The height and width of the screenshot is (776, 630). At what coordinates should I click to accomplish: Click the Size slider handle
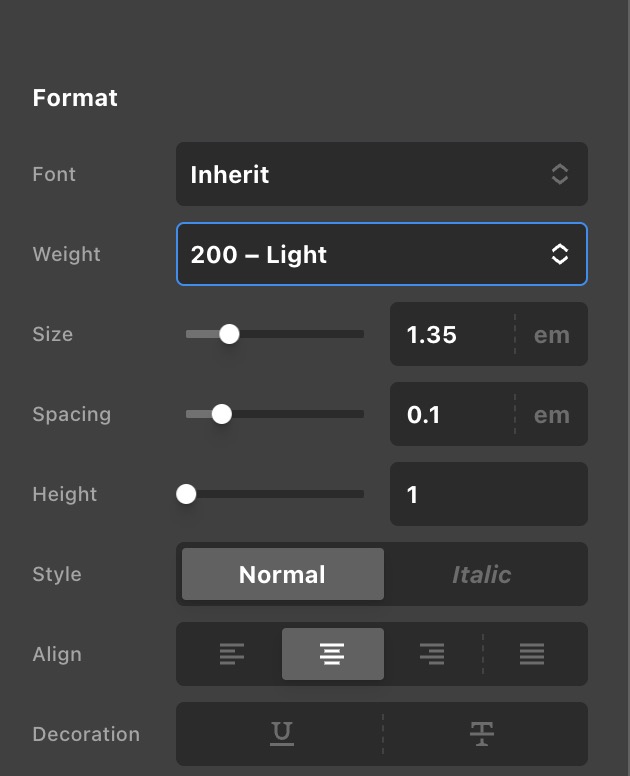coord(229,334)
